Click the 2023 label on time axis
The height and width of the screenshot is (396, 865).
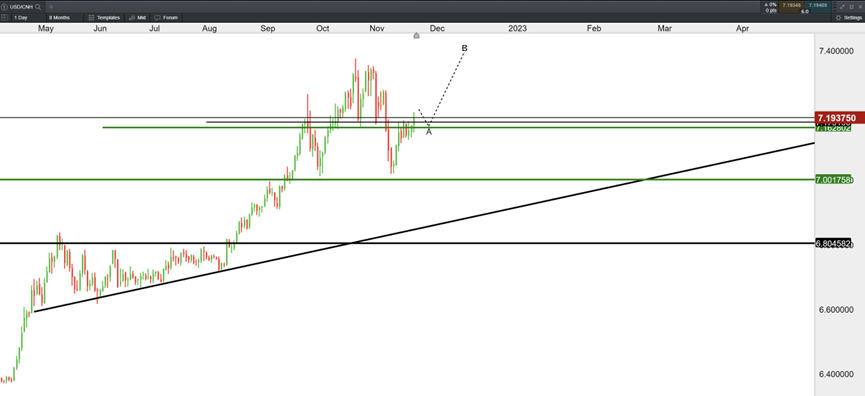click(x=517, y=29)
